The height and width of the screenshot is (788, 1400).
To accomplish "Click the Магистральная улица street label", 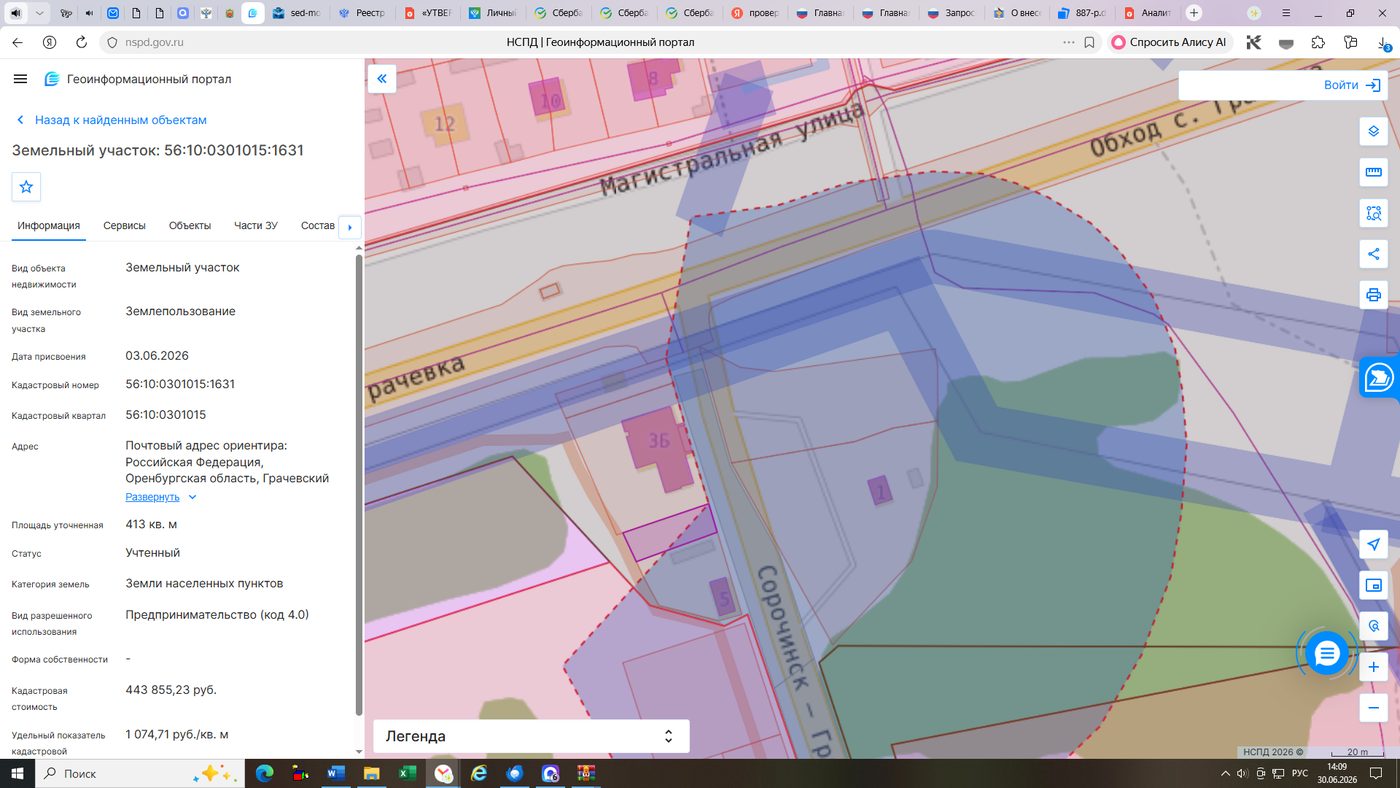I will [735, 150].
